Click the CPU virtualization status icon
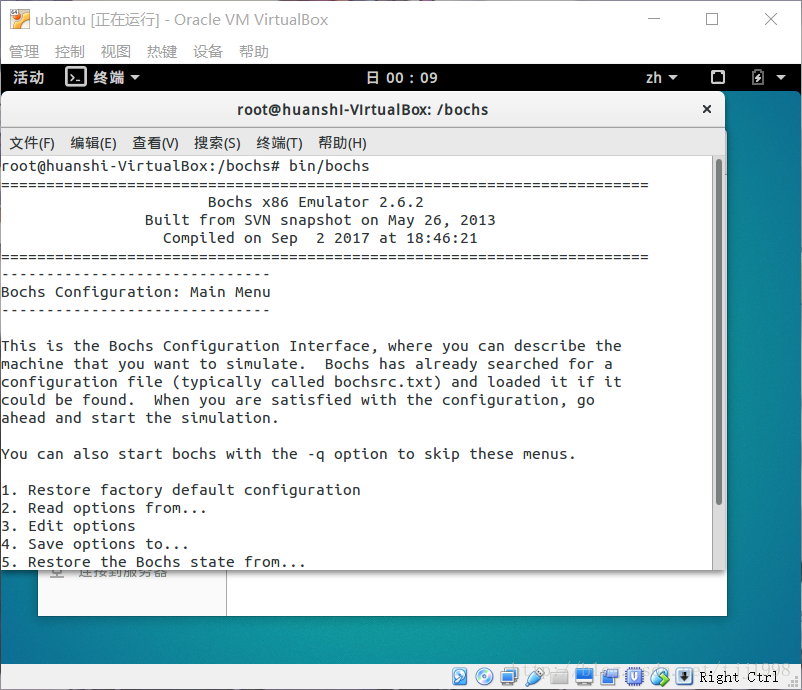Viewport: 802px width, 690px height. [x=634, y=676]
